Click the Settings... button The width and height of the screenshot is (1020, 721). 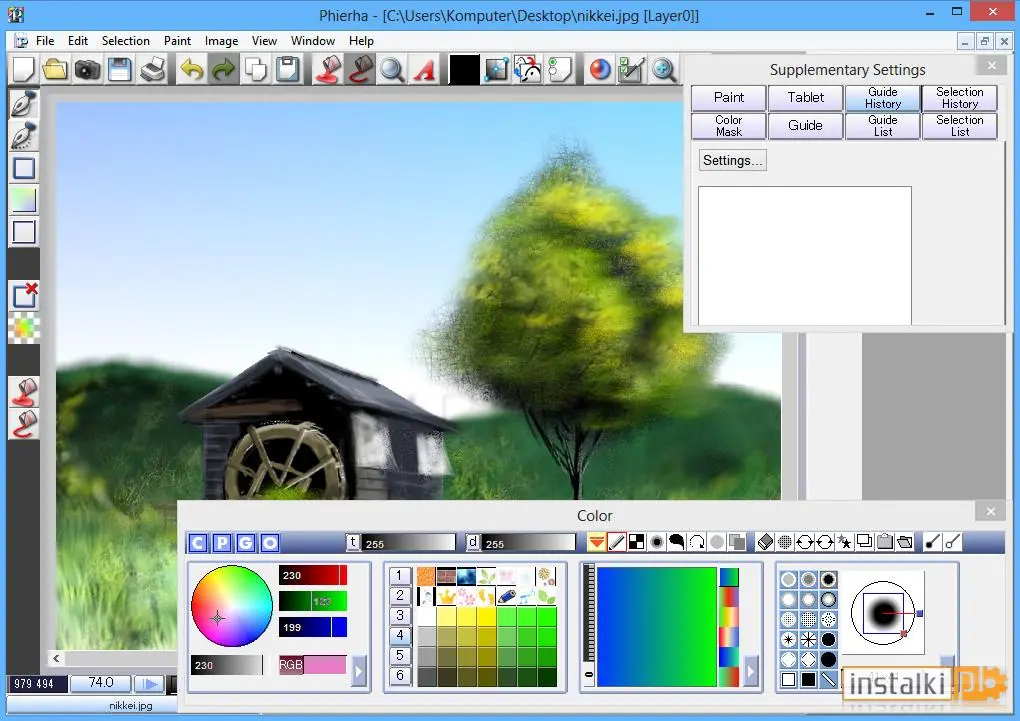tap(732, 160)
